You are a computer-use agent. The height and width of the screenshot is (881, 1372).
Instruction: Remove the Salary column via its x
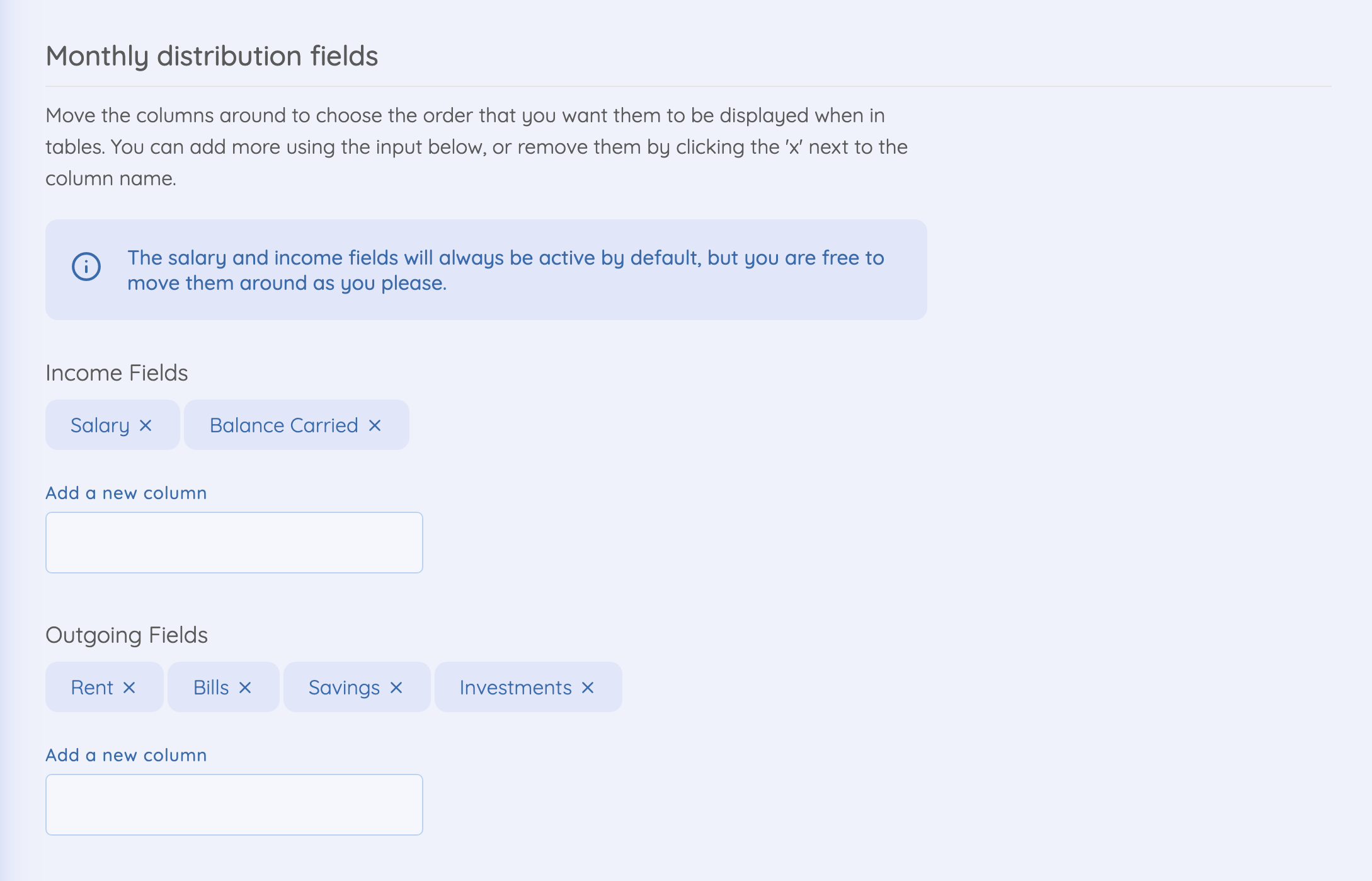tap(146, 425)
